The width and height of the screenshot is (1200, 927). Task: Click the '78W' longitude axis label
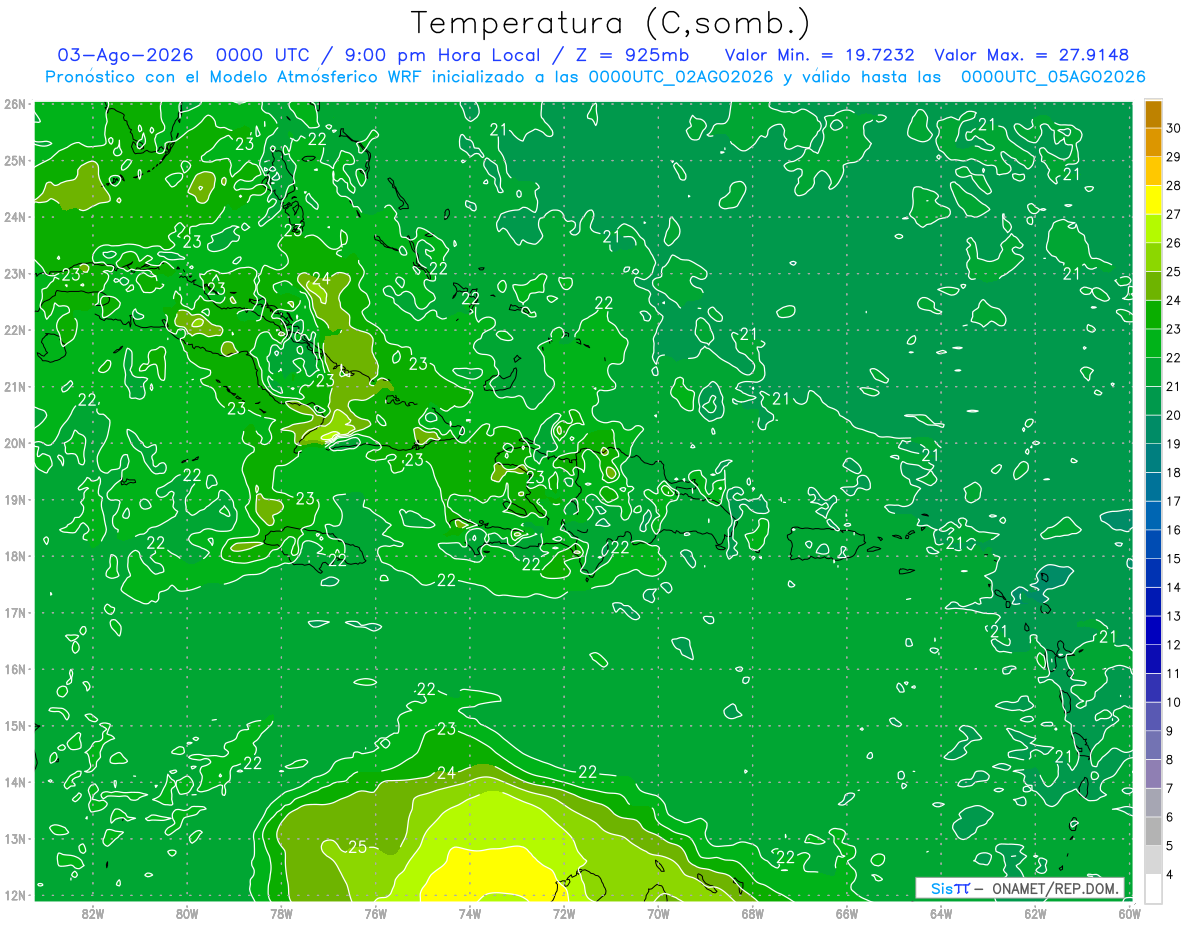281,912
